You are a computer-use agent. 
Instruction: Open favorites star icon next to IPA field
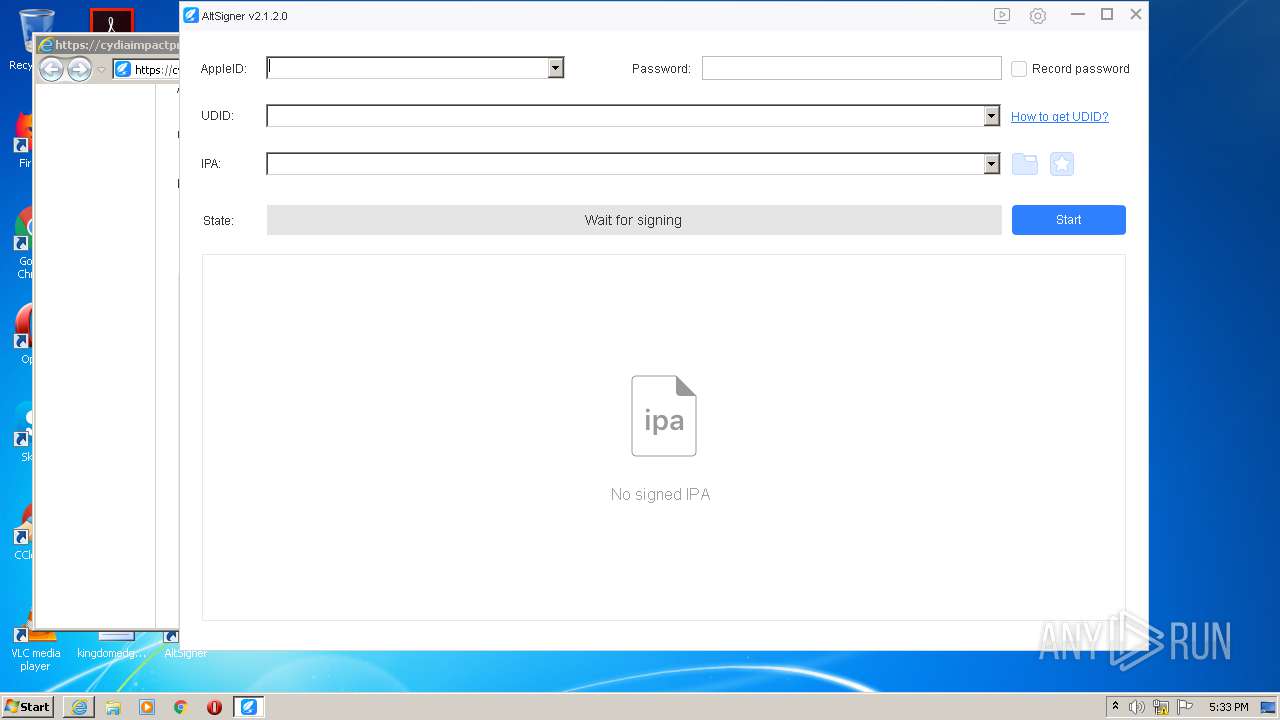pyautogui.click(x=1062, y=164)
